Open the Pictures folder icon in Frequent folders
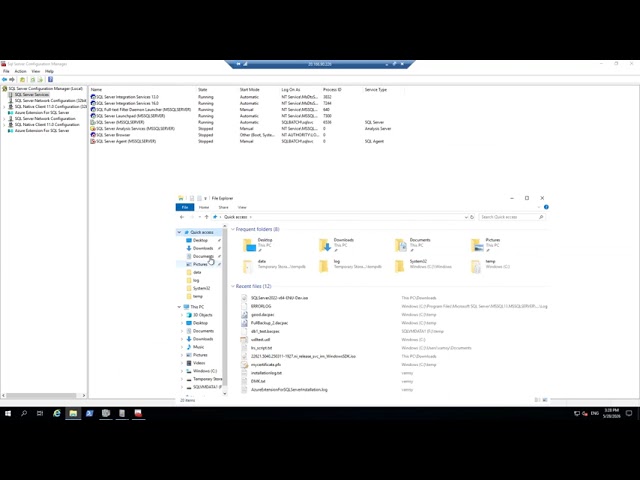 pos(477,245)
